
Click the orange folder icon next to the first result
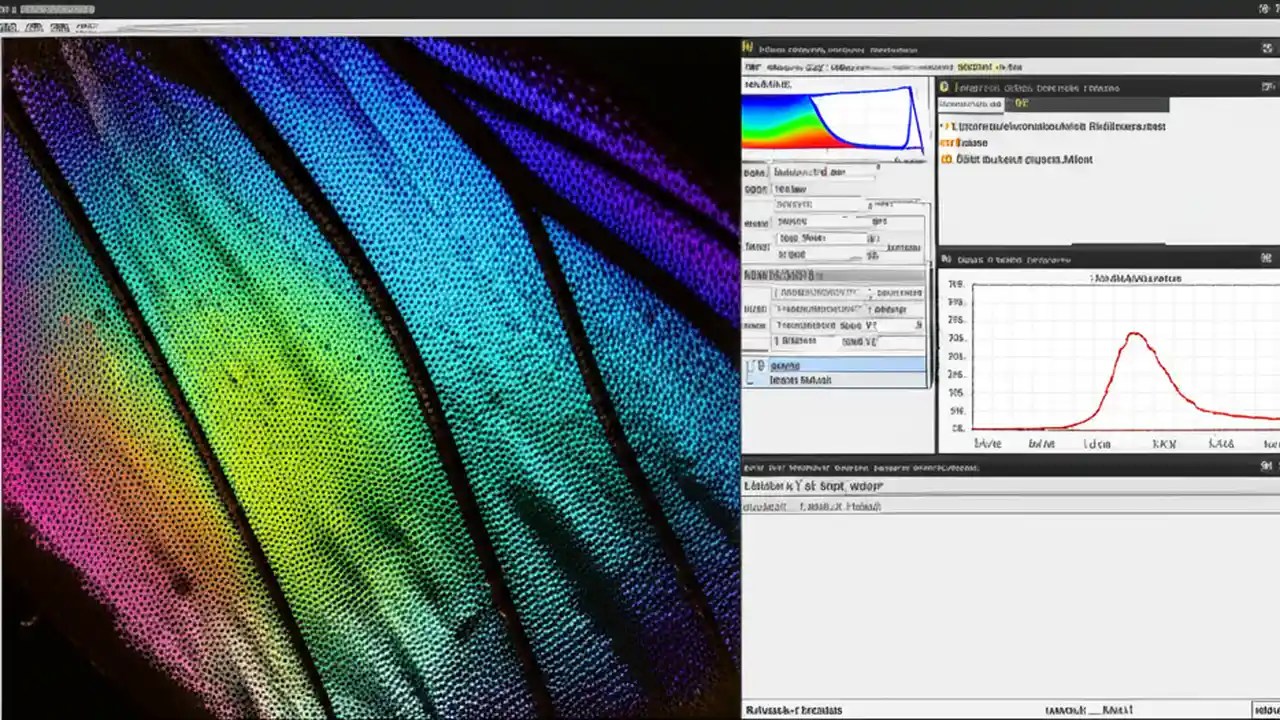coord(946,126)
